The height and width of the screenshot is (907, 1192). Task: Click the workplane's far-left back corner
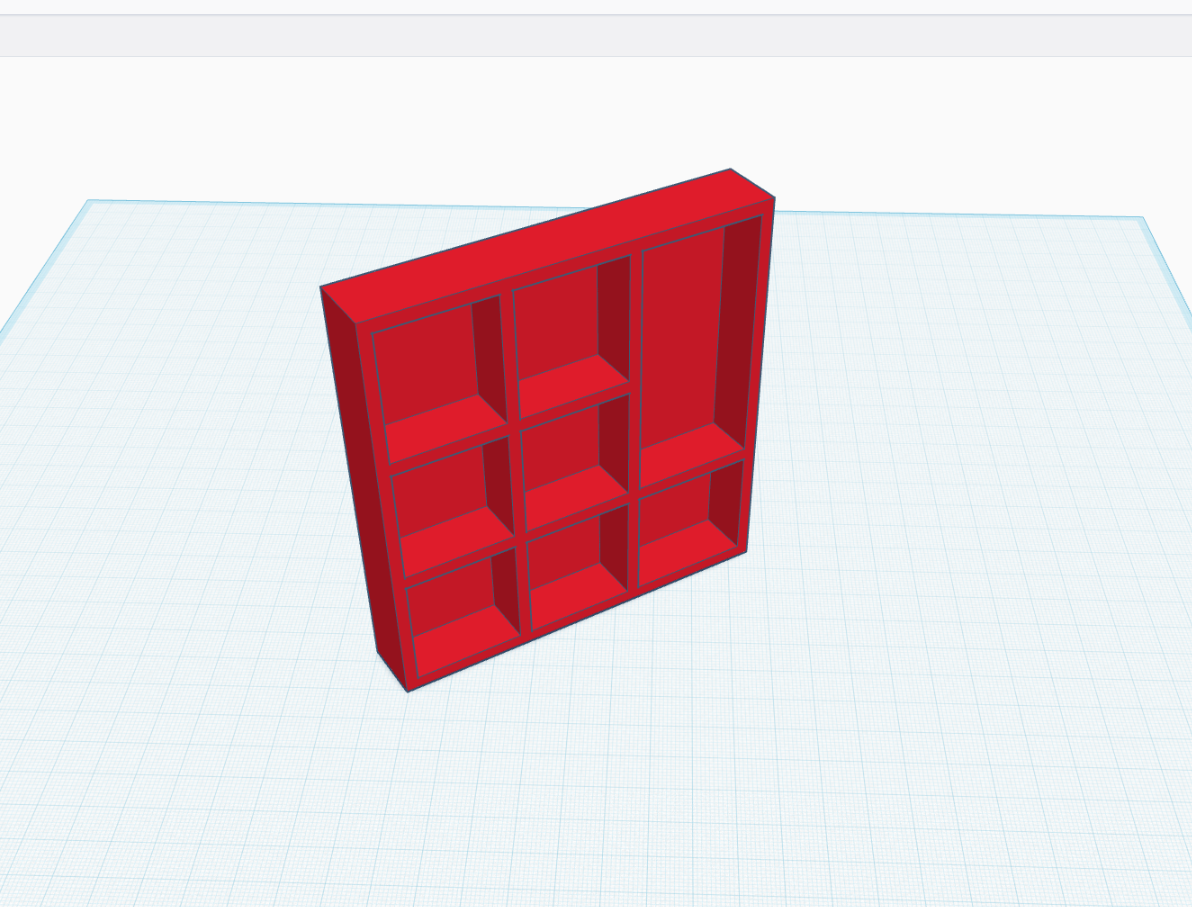click(88, 201)
